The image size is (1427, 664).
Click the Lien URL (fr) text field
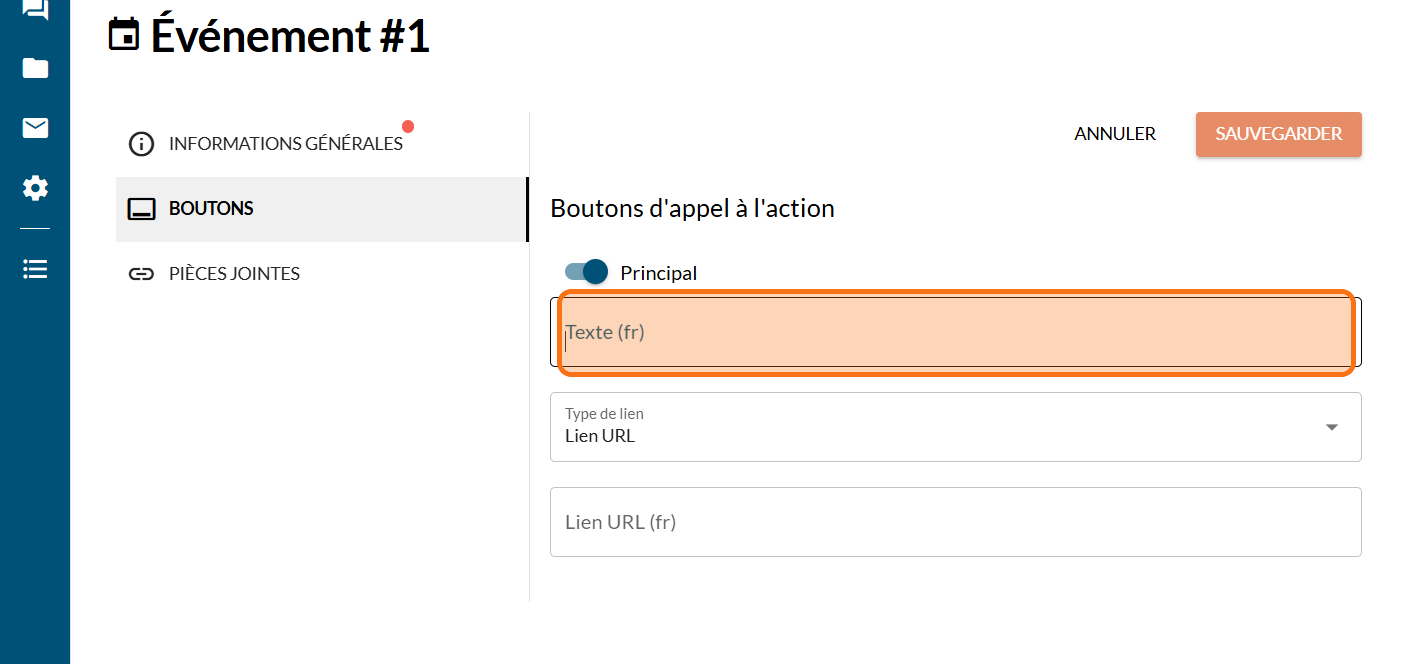tap(955, 522)
